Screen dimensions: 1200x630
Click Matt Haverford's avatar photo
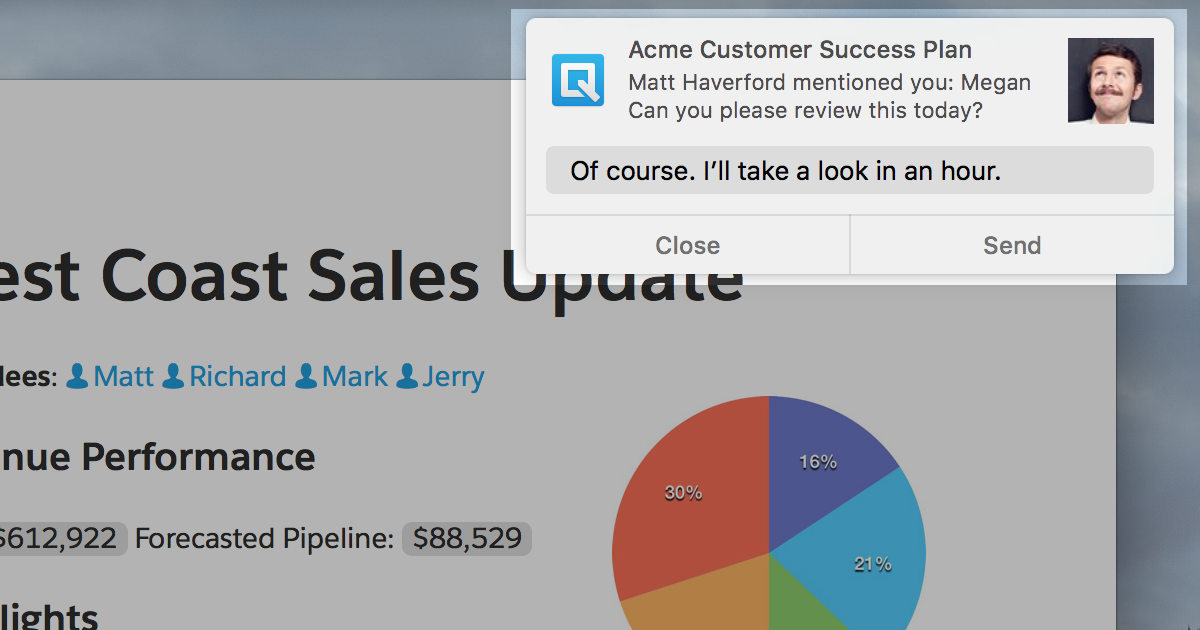(x=1110, y=81)
